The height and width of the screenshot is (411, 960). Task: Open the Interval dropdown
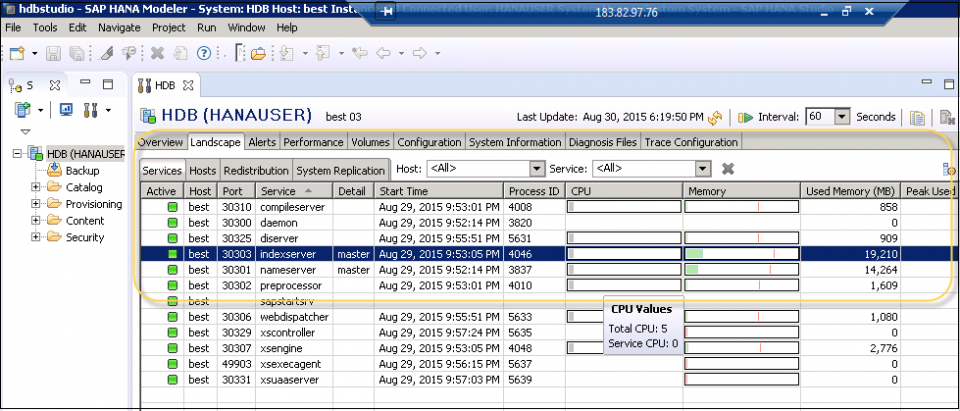point(841,117)
